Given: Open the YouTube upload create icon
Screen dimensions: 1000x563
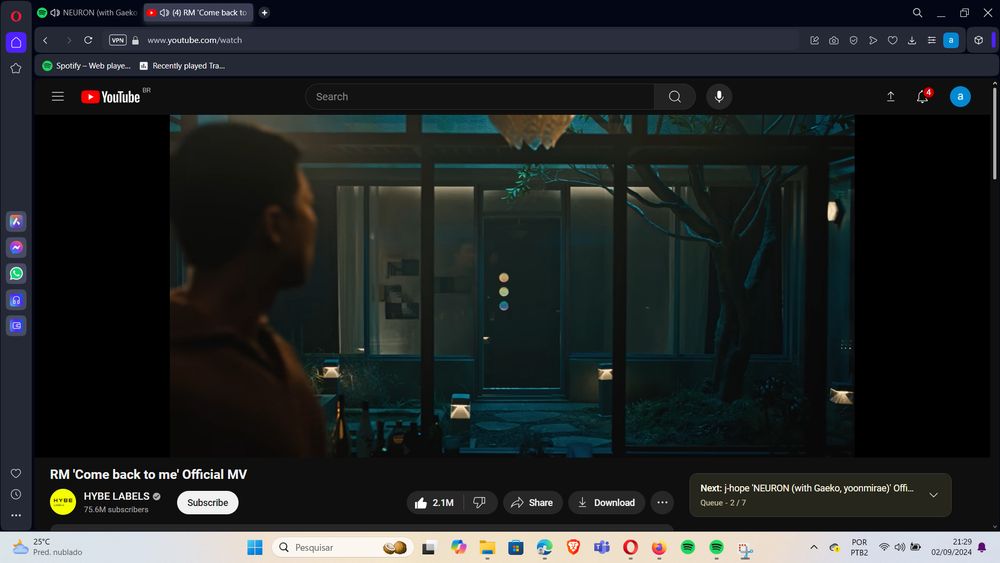Looking at the screenshot, I should point(890,97).
